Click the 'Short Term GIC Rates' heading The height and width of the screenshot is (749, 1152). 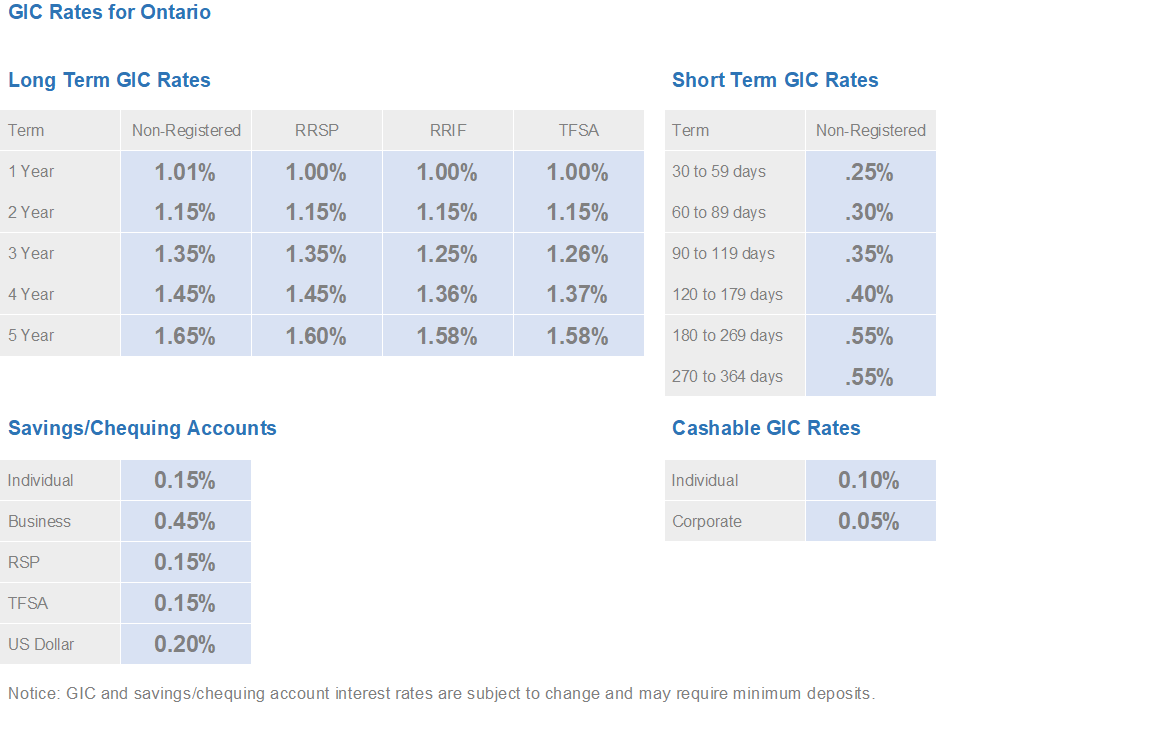point(775,80)
